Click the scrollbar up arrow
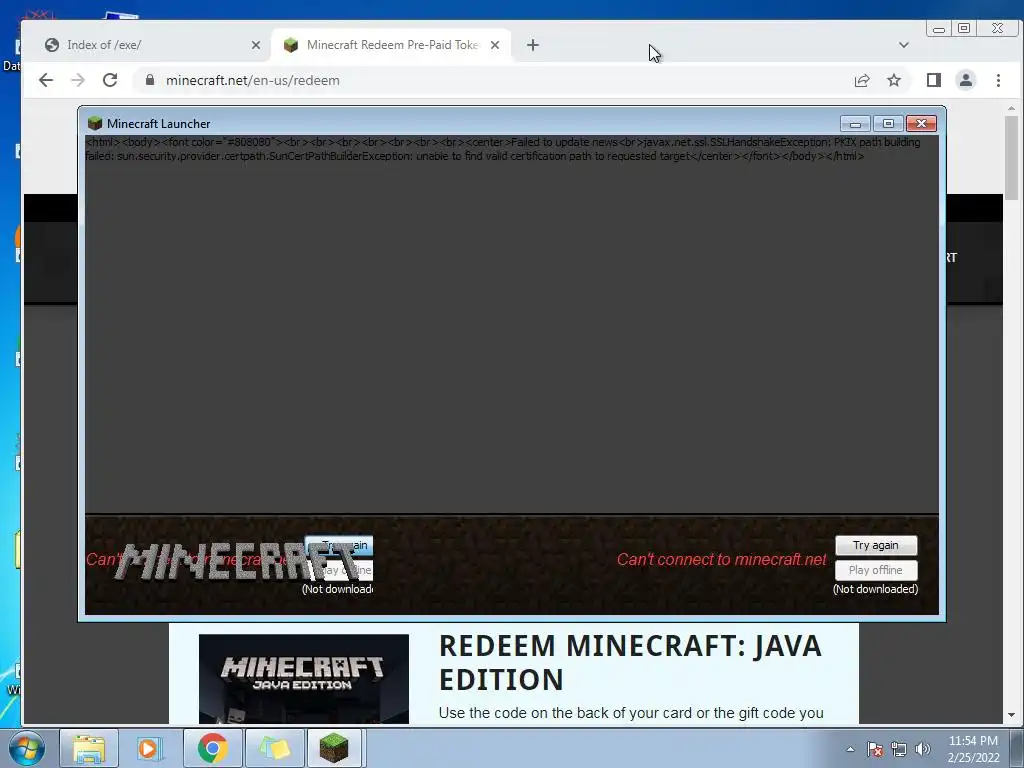Screen dimensions: 1024x768 1012,108
